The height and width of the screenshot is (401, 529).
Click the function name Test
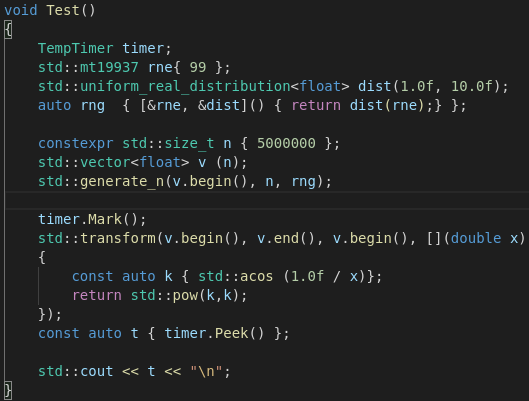[x=63, y=10]
